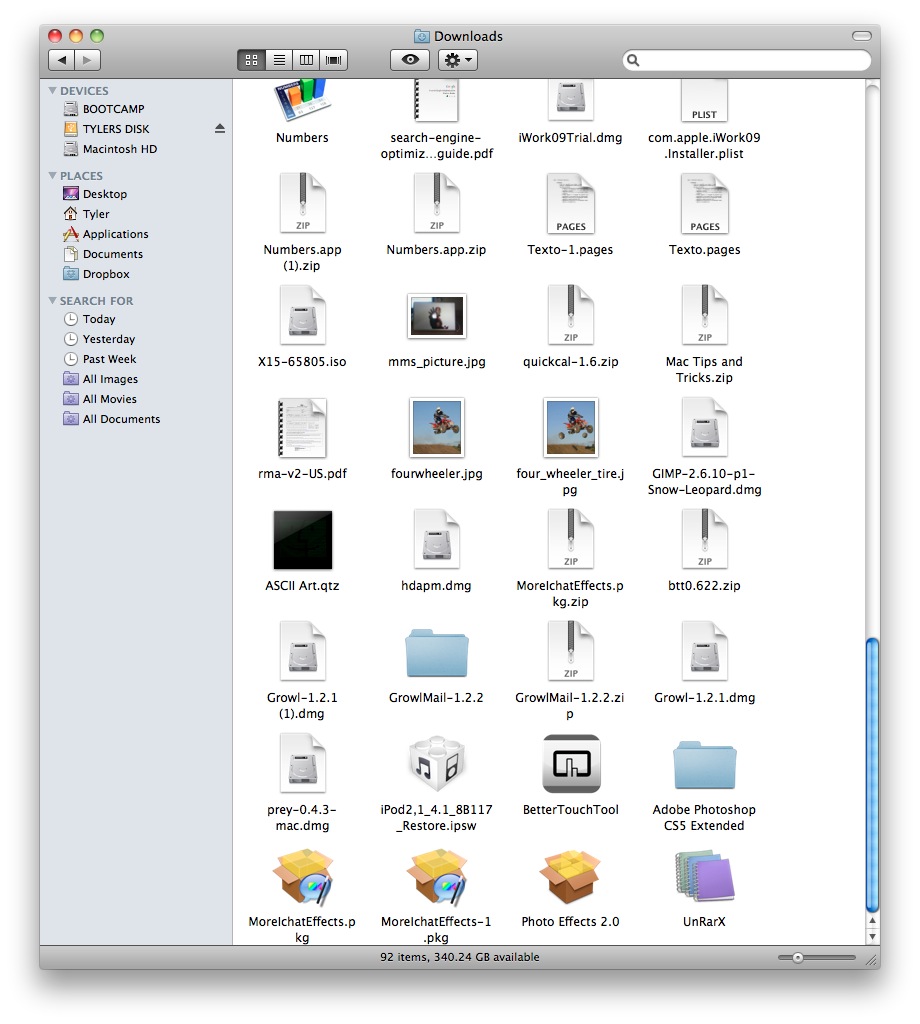Select the prey-0.4.3-mac.dmg icon
This screenshot has width=920, height=1024.
tap(302, 763)
